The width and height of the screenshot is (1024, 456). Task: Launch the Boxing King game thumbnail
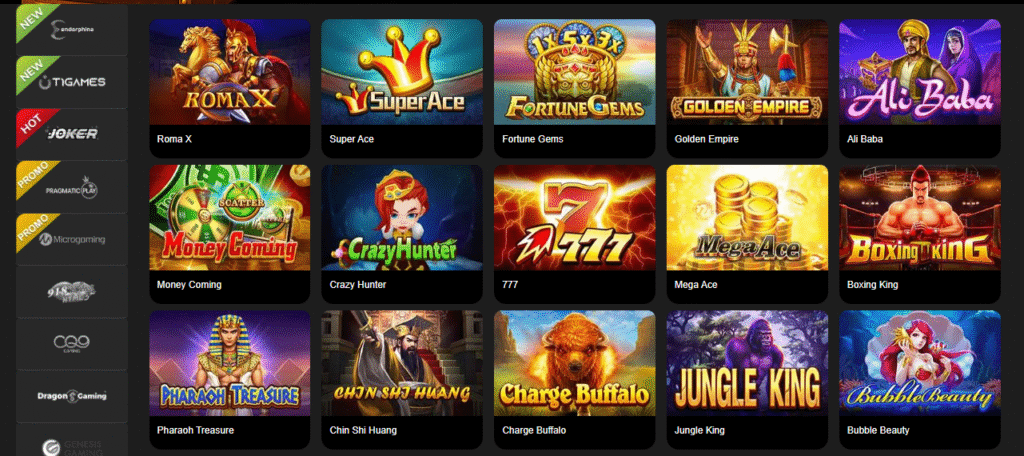click(920, 218)
